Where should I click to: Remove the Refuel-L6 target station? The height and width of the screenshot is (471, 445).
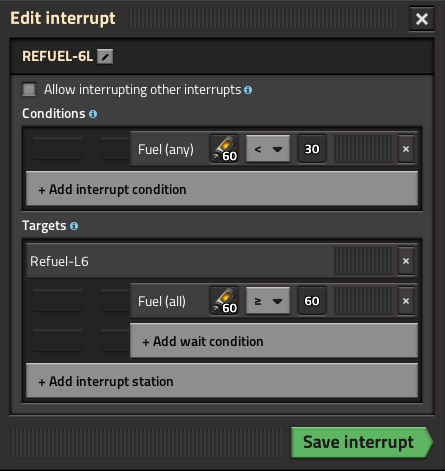coord(406,261)
